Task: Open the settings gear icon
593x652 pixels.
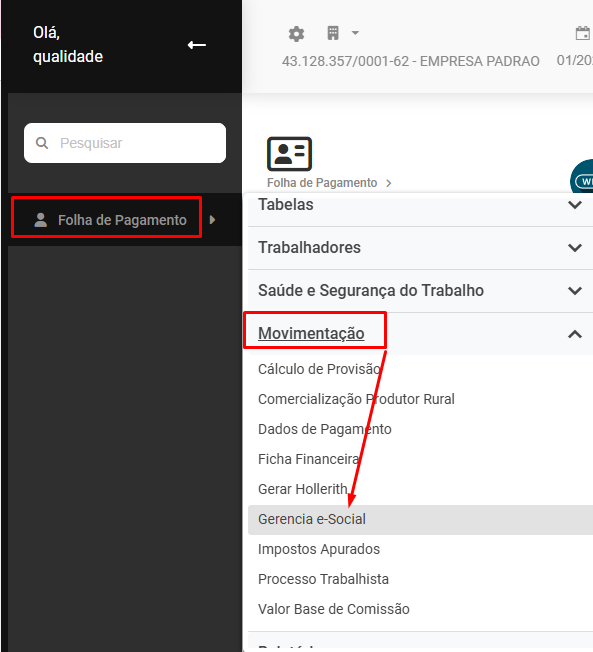Action: [x=296, y=34]
